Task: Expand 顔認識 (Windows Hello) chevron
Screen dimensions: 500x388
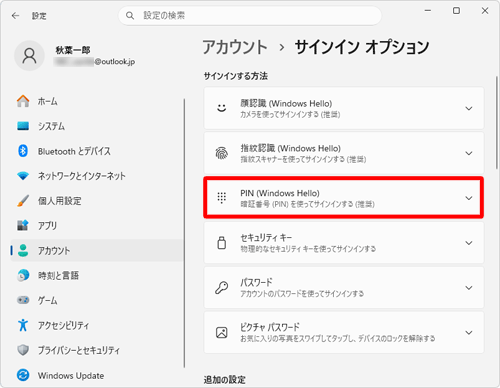Action: (469, 108)
